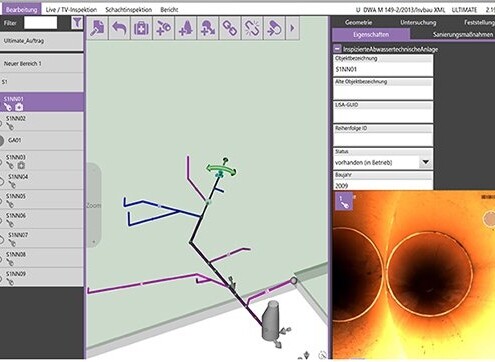Viewport: 495px width, 362px height.
Task: Click the Filter text input field
Action: point(40,23)
